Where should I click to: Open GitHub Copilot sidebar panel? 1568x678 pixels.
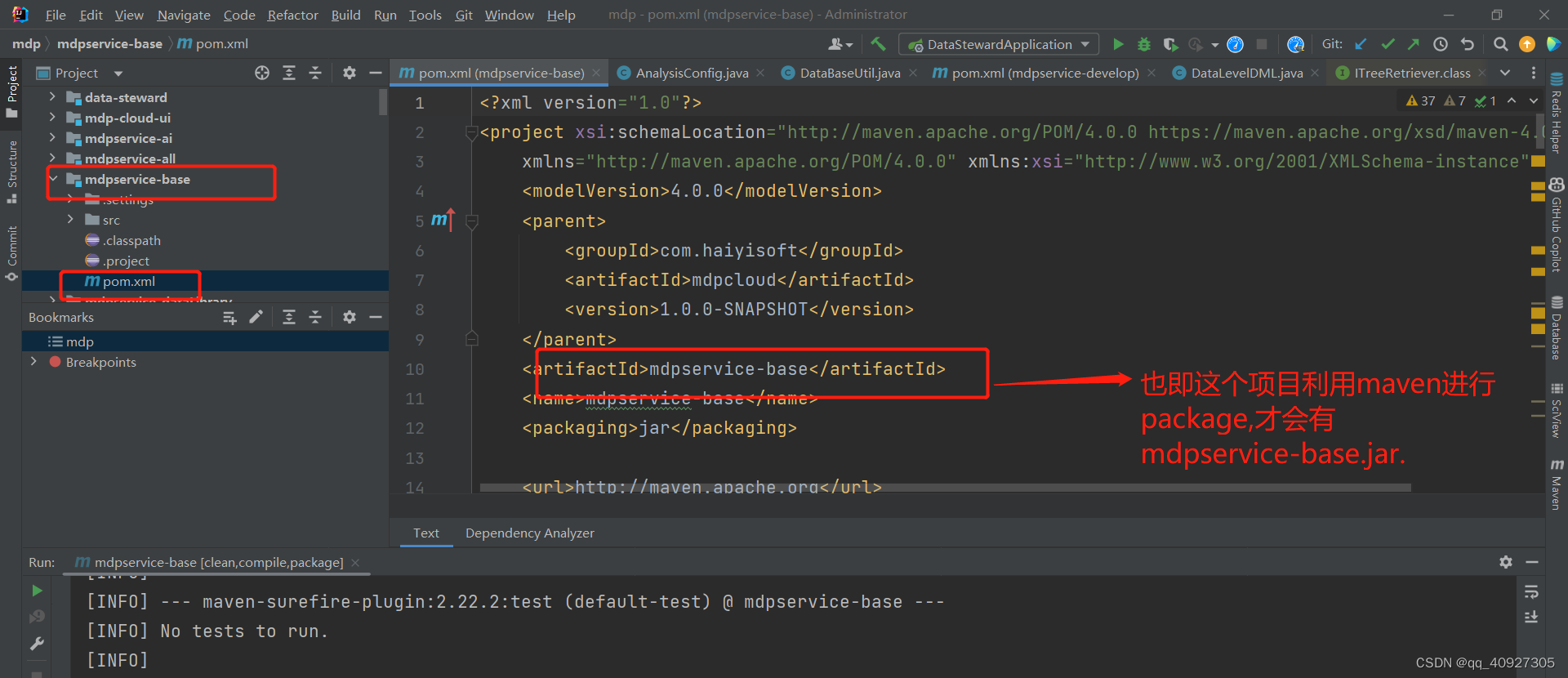click(1557, 225)
